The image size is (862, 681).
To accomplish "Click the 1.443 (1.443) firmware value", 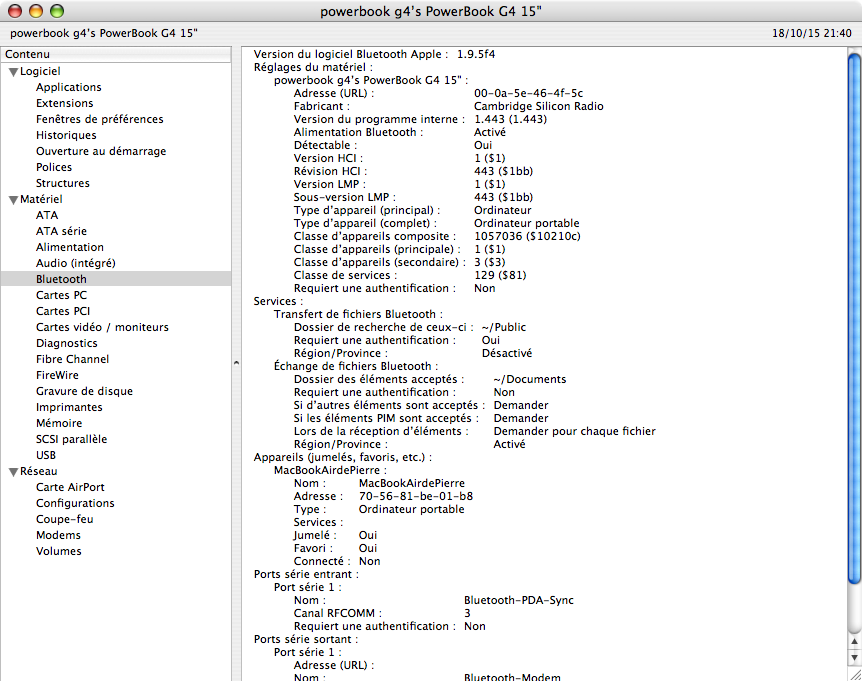I will [x=510, y=119].
